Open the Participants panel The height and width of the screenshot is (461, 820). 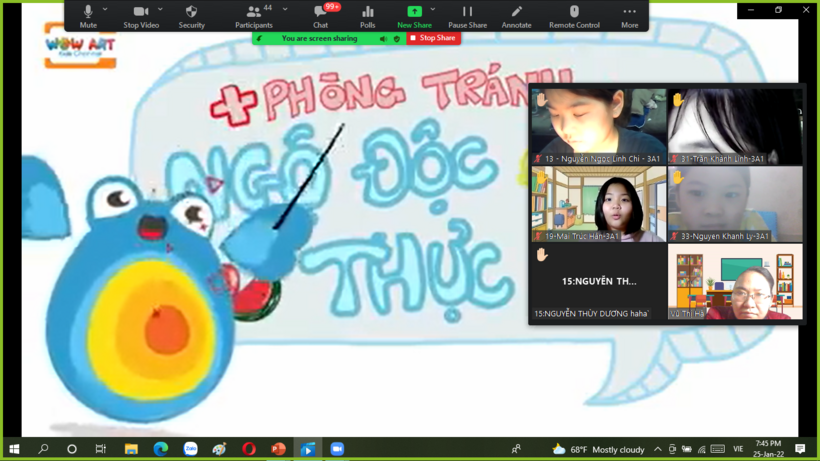click(x=253, y=15)
